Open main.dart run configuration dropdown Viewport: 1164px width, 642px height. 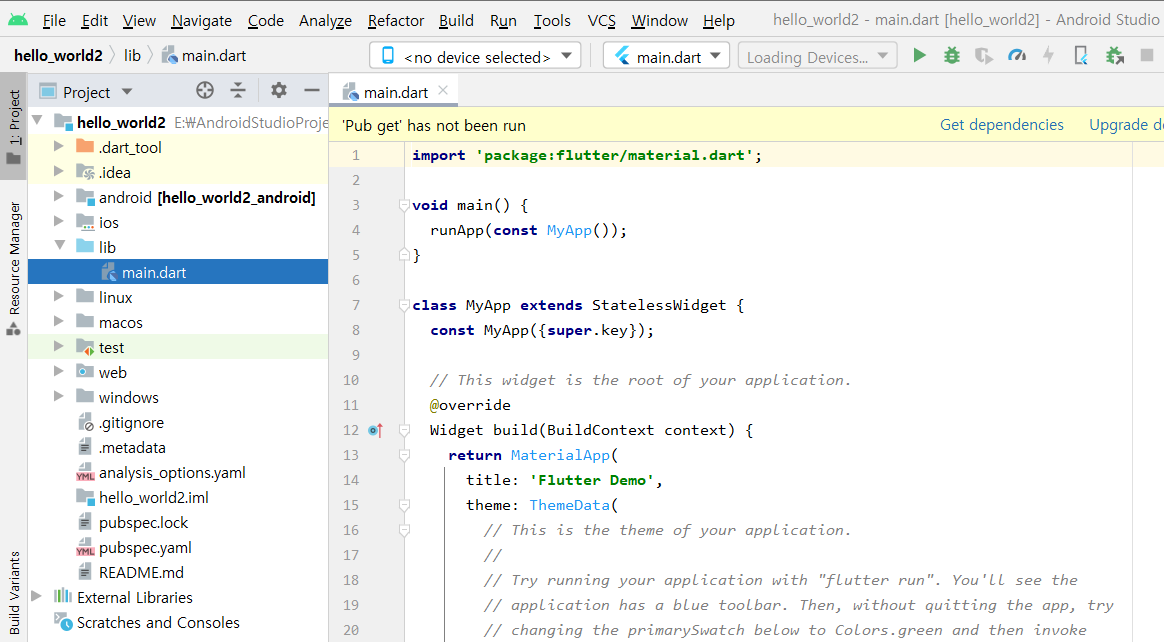[667, 56]
